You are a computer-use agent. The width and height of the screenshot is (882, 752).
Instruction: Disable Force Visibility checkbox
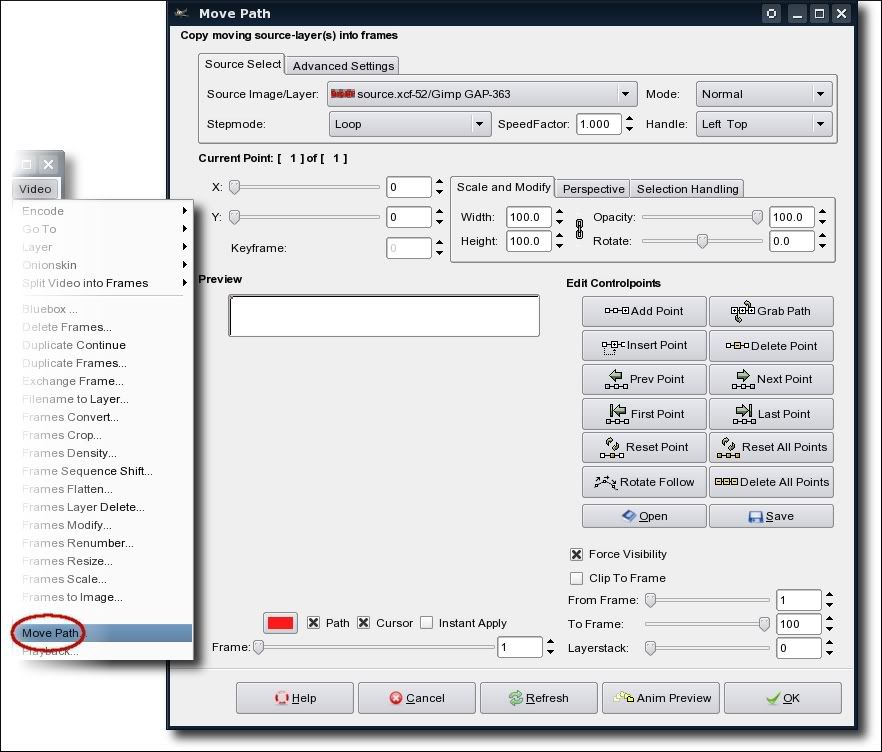(577, 555)
